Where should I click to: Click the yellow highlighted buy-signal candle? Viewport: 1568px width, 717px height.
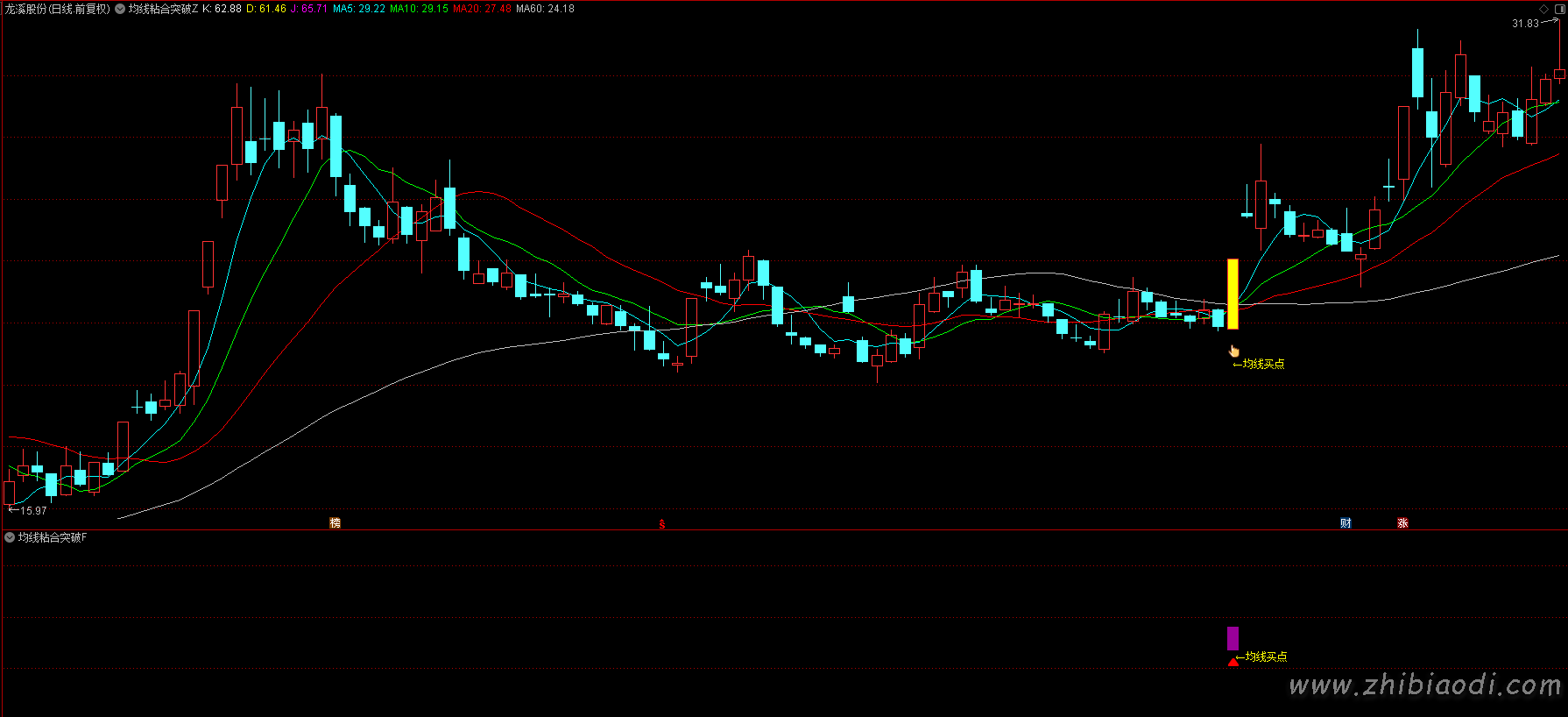[x=1233, y=294]
